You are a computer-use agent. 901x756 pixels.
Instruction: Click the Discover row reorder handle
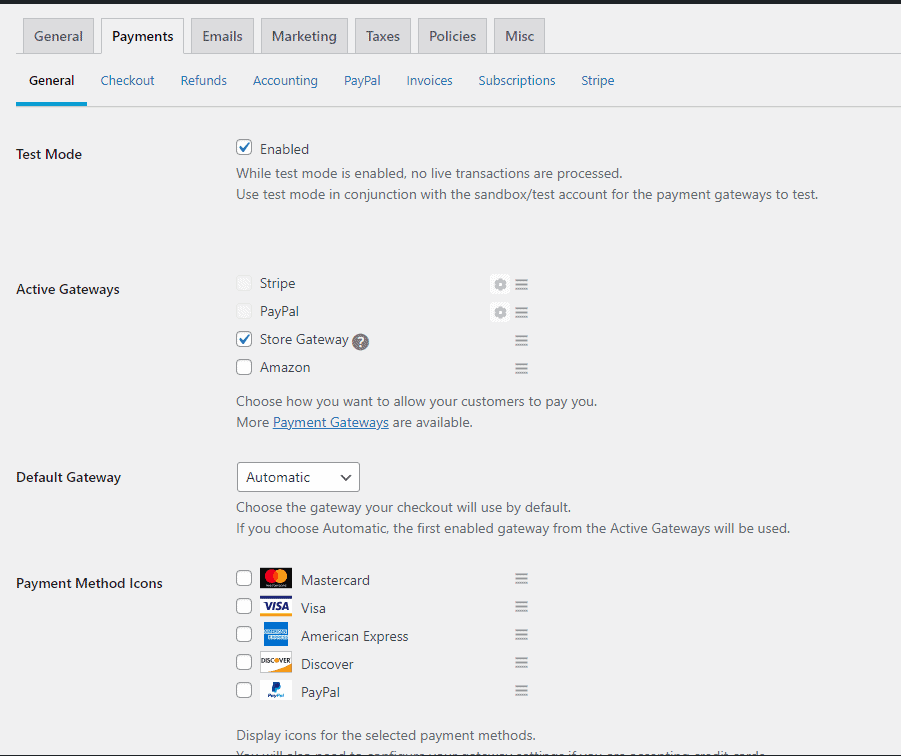(x=521, y=663)
